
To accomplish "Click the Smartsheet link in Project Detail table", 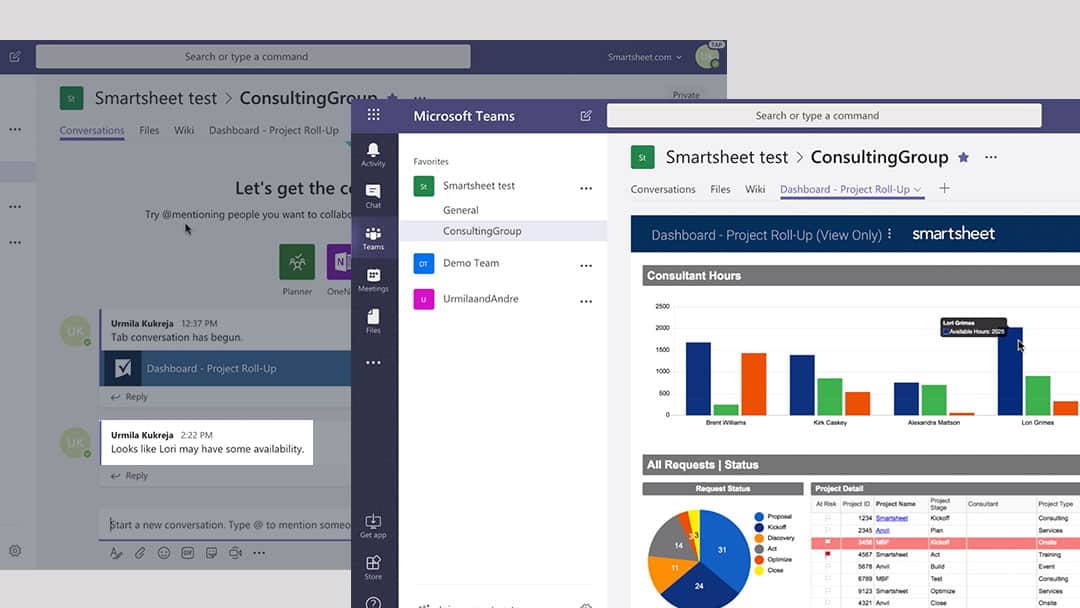I will point(893,518).
